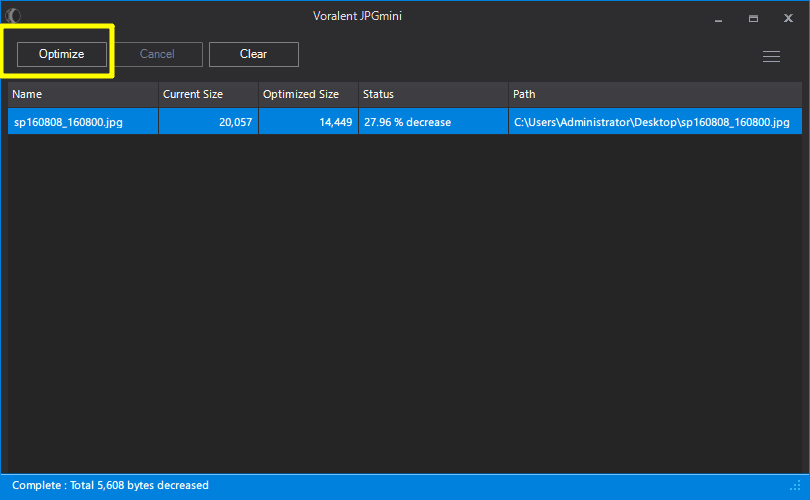Close the Voralent JPGmini window
Screen dimensions: 810x500
pos(788,18)
